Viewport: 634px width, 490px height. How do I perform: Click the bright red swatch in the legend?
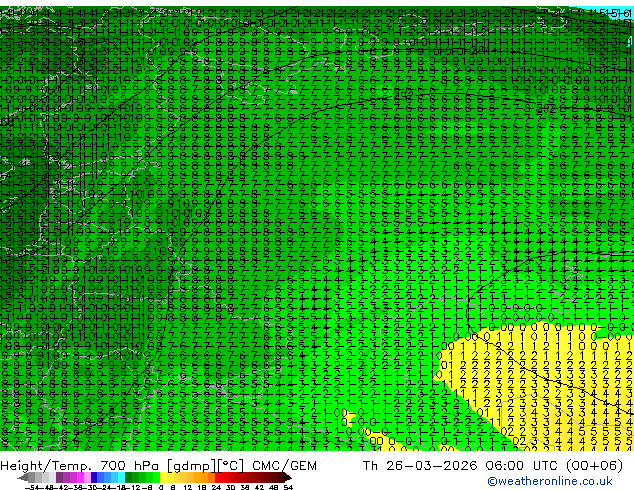pos(218,477)
